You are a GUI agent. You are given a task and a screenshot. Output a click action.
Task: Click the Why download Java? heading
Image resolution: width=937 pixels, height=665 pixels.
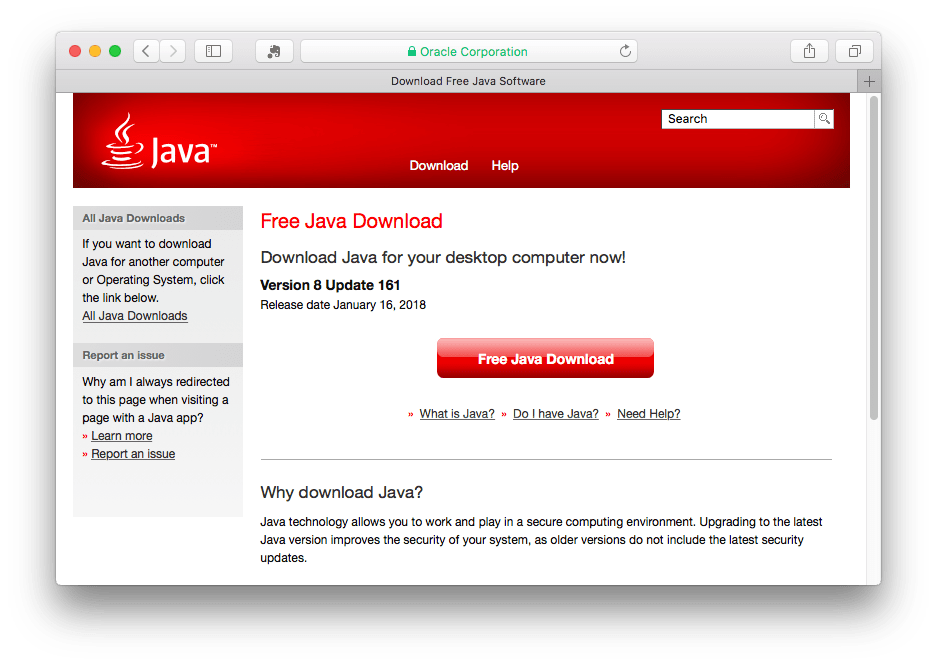341,492
